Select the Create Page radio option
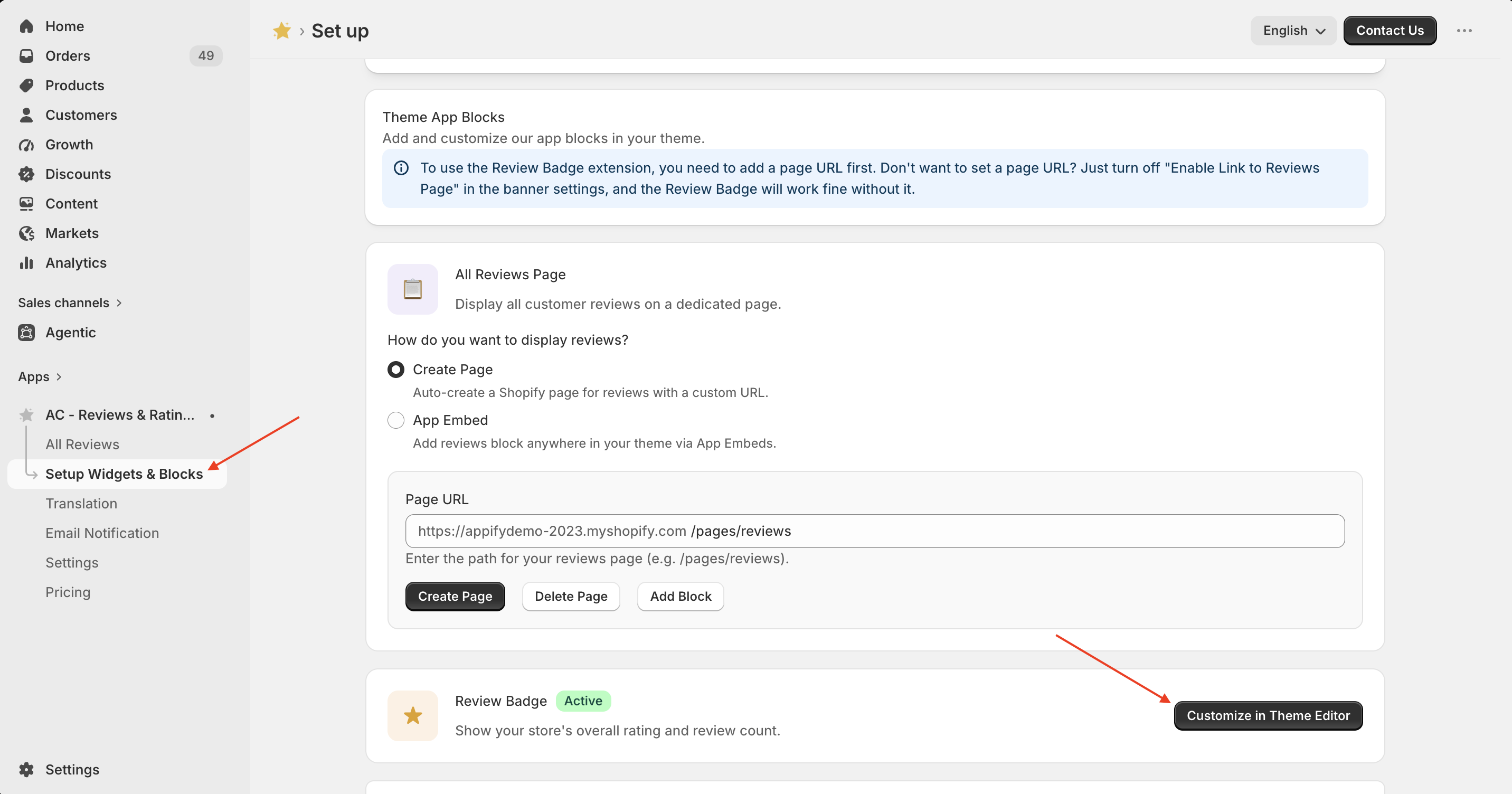1512x794 pixels. click(x=395, y=370)
